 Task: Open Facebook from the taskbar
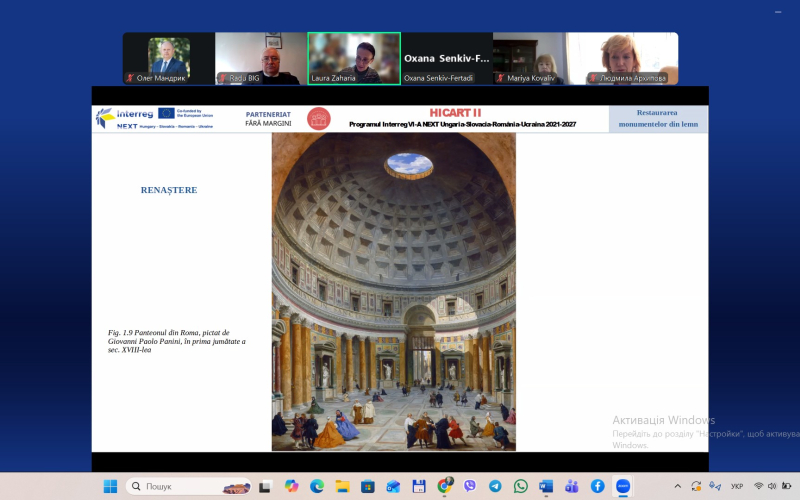(597, 486)
